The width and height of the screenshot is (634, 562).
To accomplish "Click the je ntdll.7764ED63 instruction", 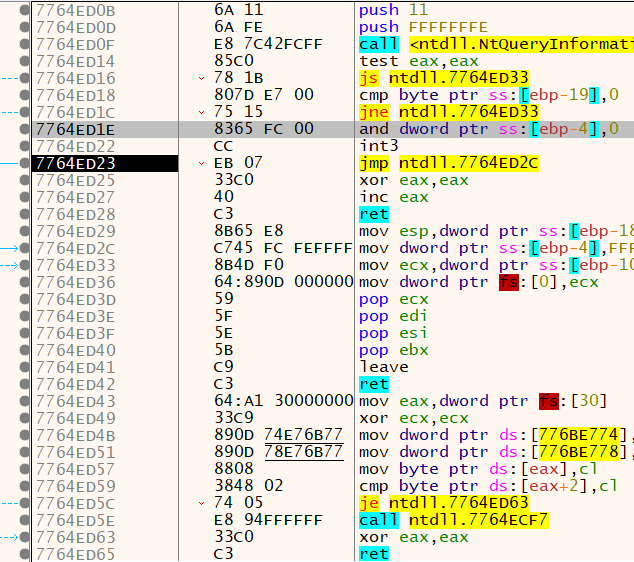I will (444, 503).
